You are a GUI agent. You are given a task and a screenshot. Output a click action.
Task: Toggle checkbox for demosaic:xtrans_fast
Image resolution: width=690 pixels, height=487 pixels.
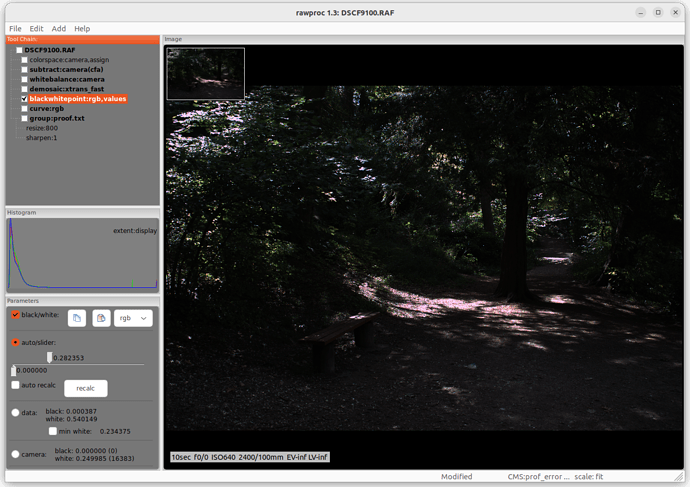(24, 89)
